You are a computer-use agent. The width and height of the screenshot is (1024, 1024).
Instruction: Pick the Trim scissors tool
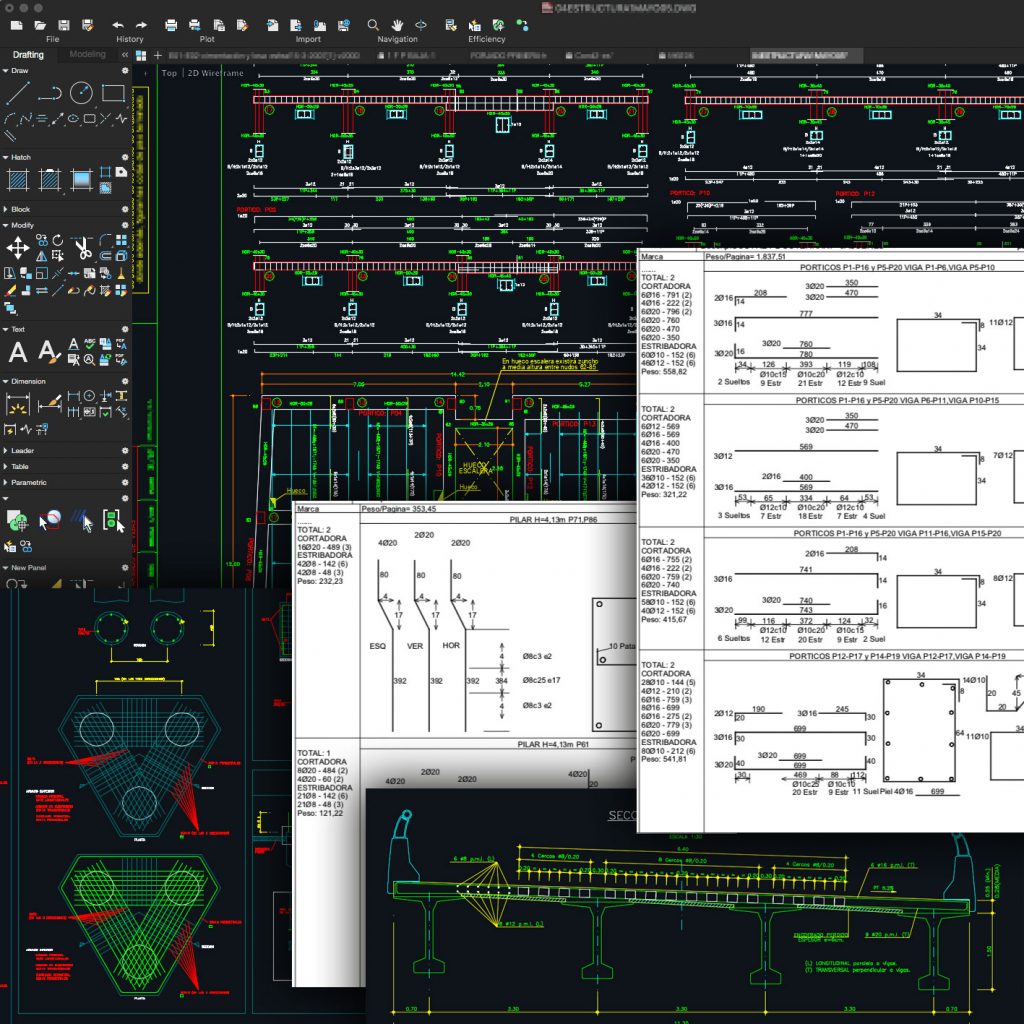tap(83, 247)
